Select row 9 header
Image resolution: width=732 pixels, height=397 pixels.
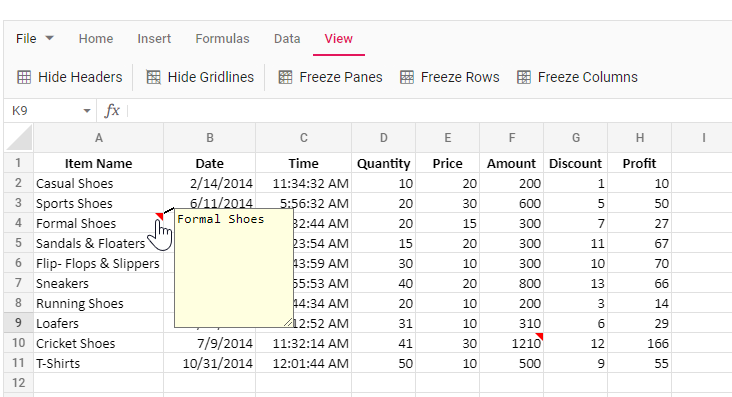[19, 323]
